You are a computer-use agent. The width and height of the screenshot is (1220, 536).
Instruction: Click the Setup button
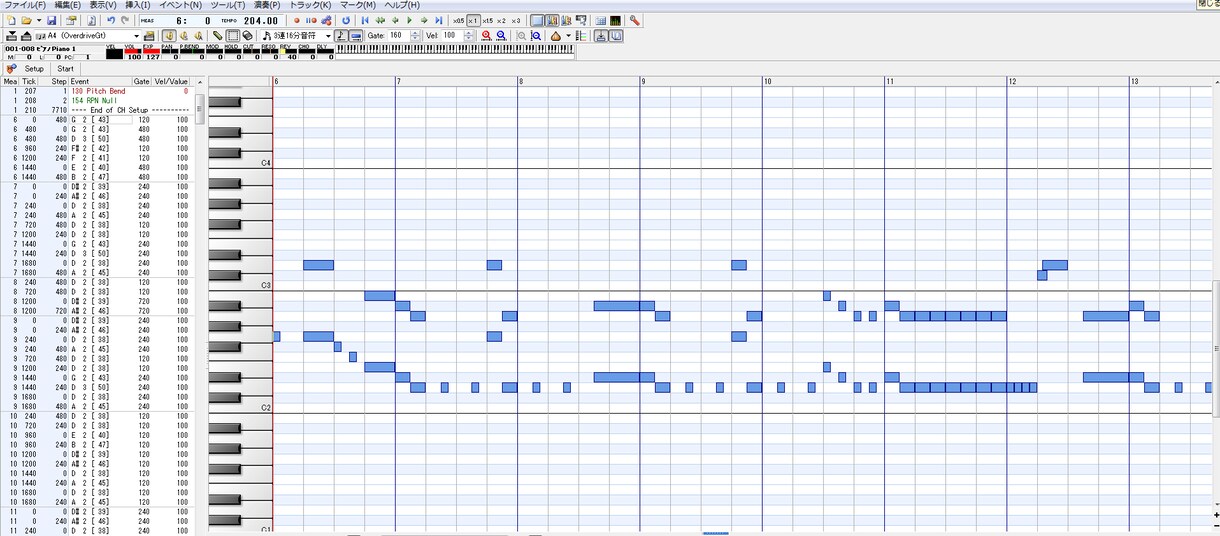34,69
